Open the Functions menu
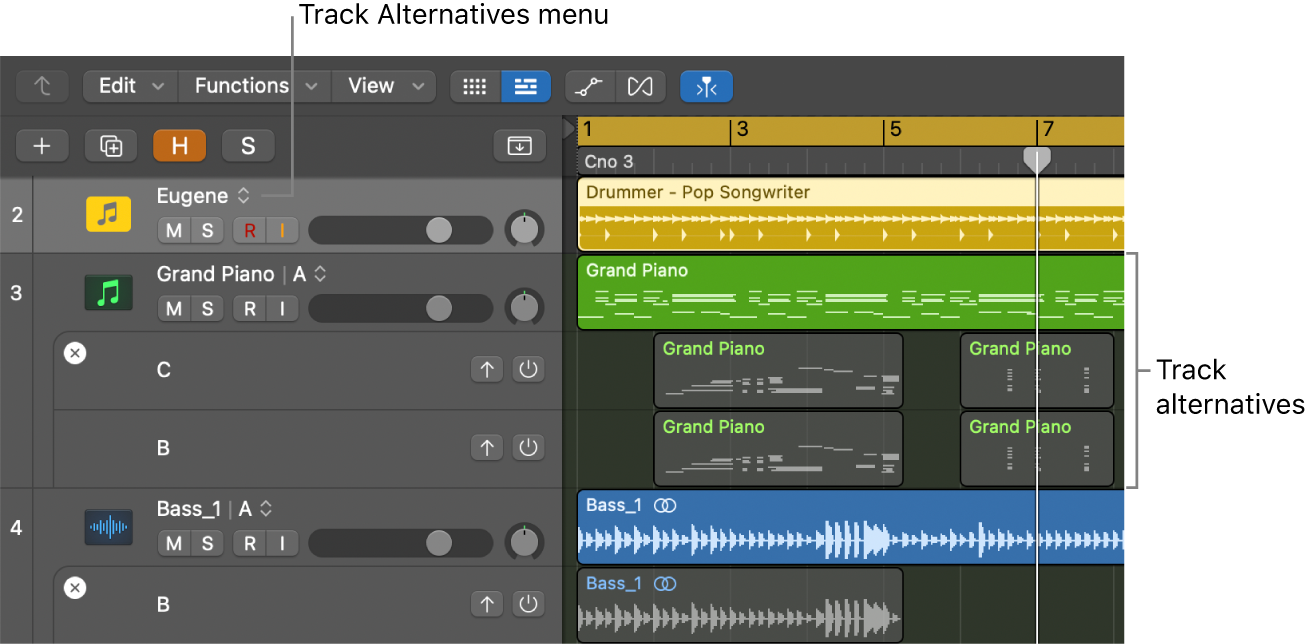The height and width of the screenshot is (644, 1314). click(x=242, y=86)
